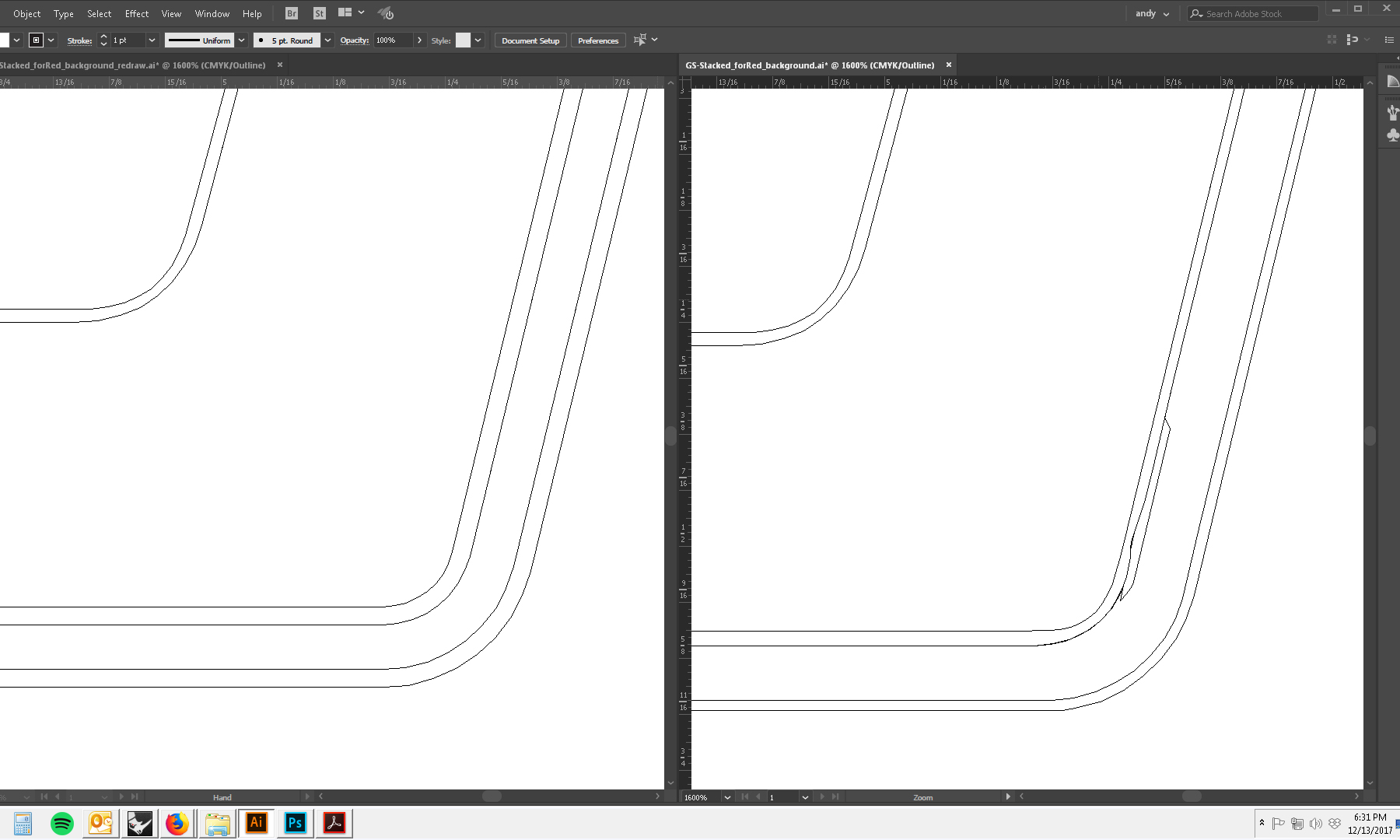Close the background_redraw.ai document tab
Image resolution: width=1400 pixels, height=840 pixels.
click(x=280, y=65)
